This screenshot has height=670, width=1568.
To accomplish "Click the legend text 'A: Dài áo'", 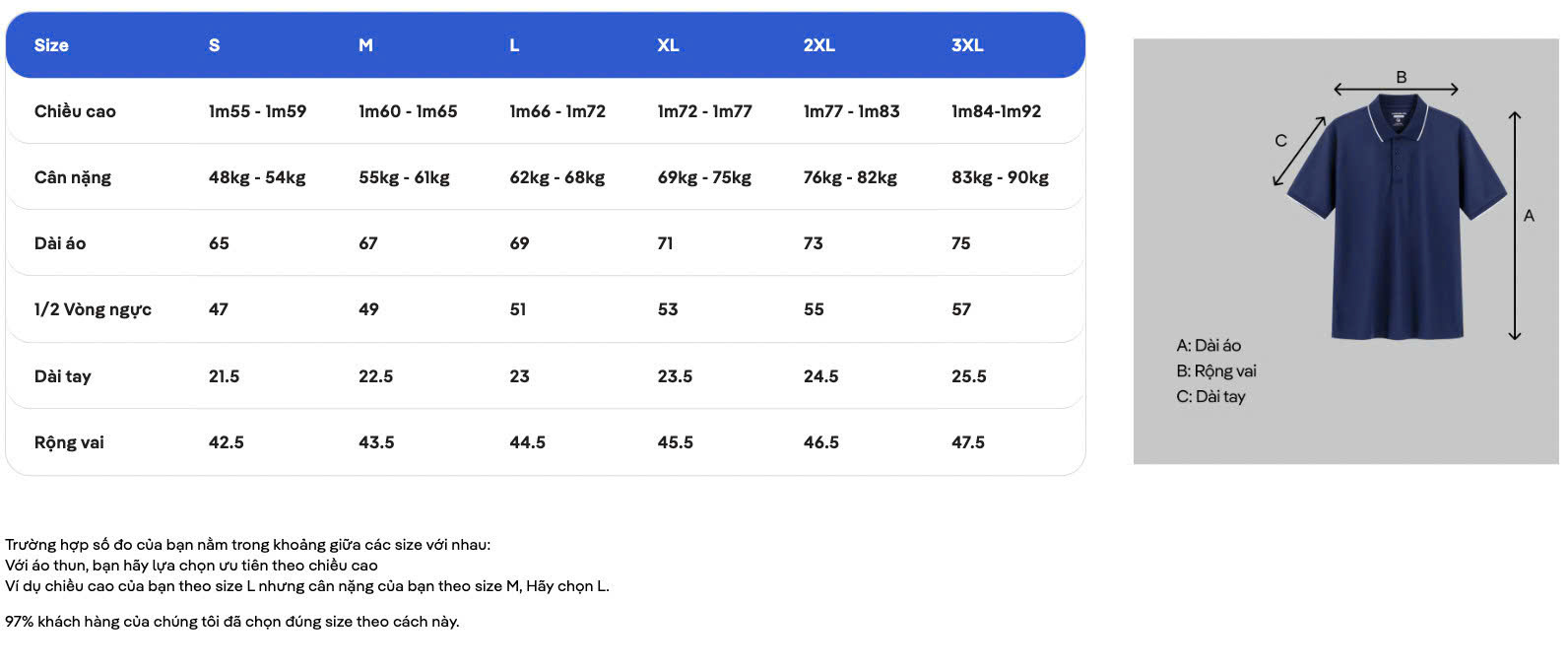I will pyautogui.click(x=1209, y=346).
